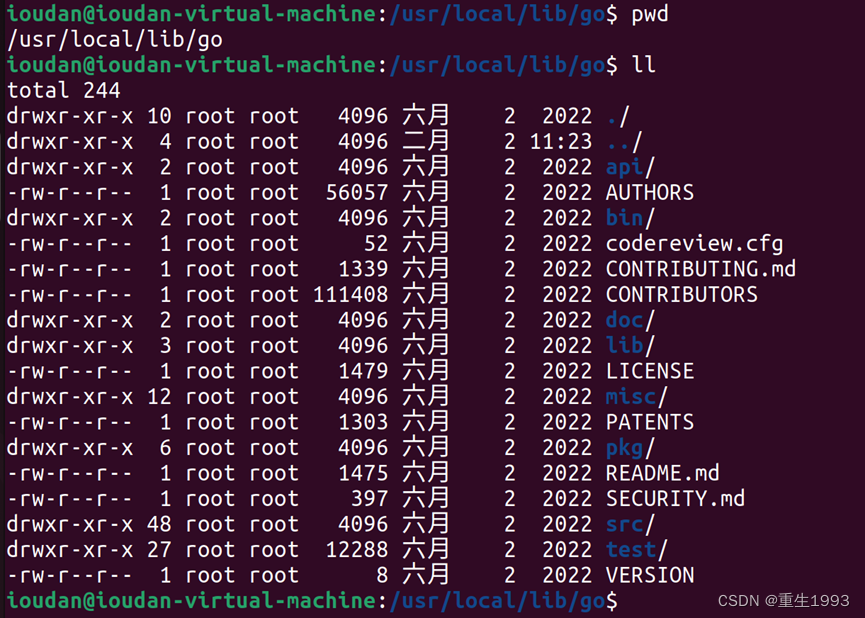
Task: Select the api directory name in listing
Action: coord(623,166)
